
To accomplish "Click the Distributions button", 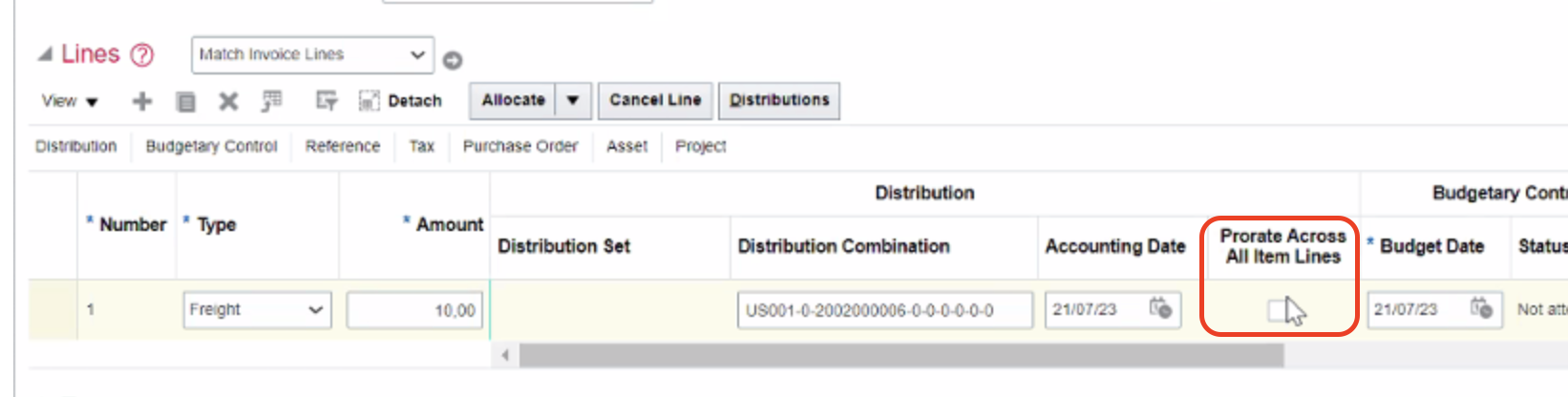I will pos(779,100).
